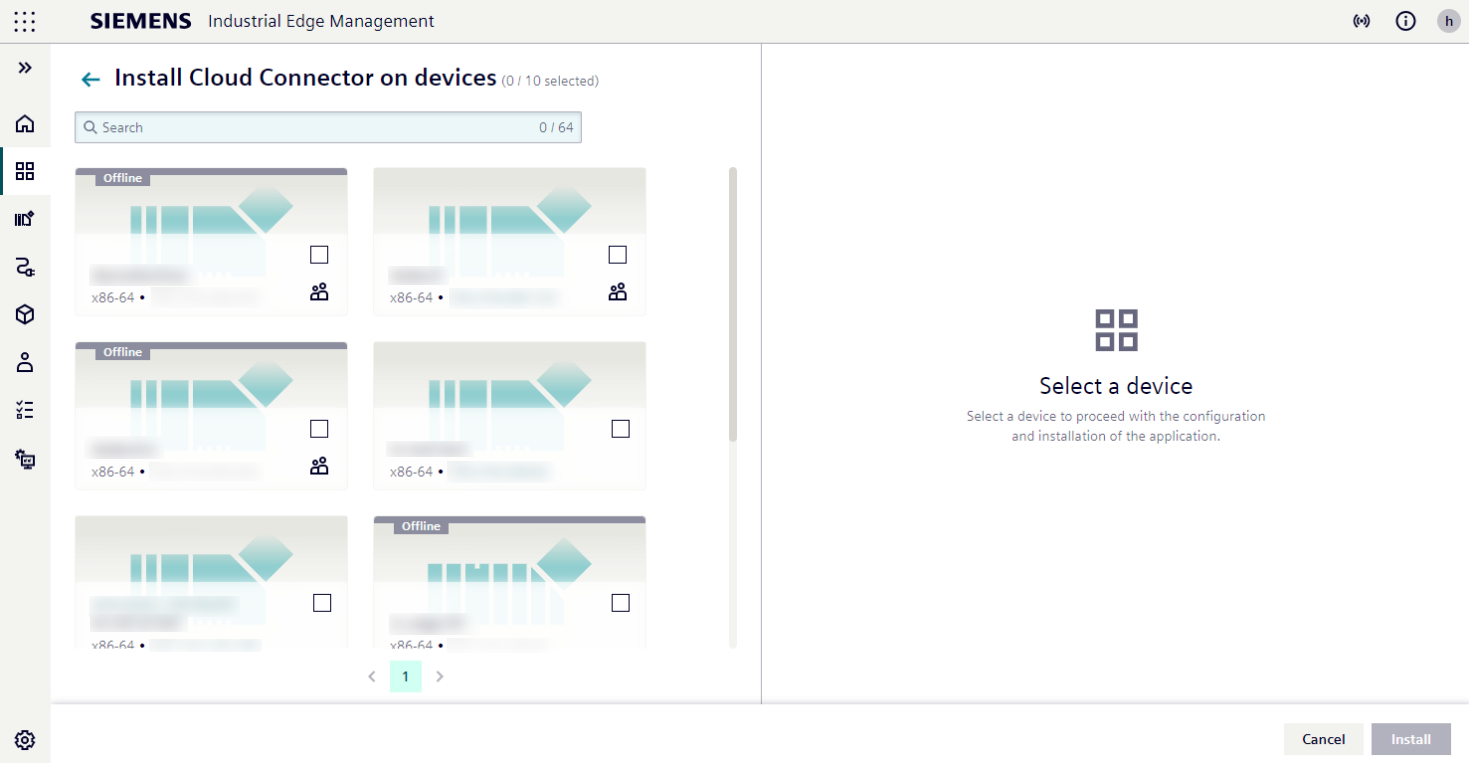1469x763 pixels.
Task: Check the third device card's checkbox
Action: click(319, 428)
